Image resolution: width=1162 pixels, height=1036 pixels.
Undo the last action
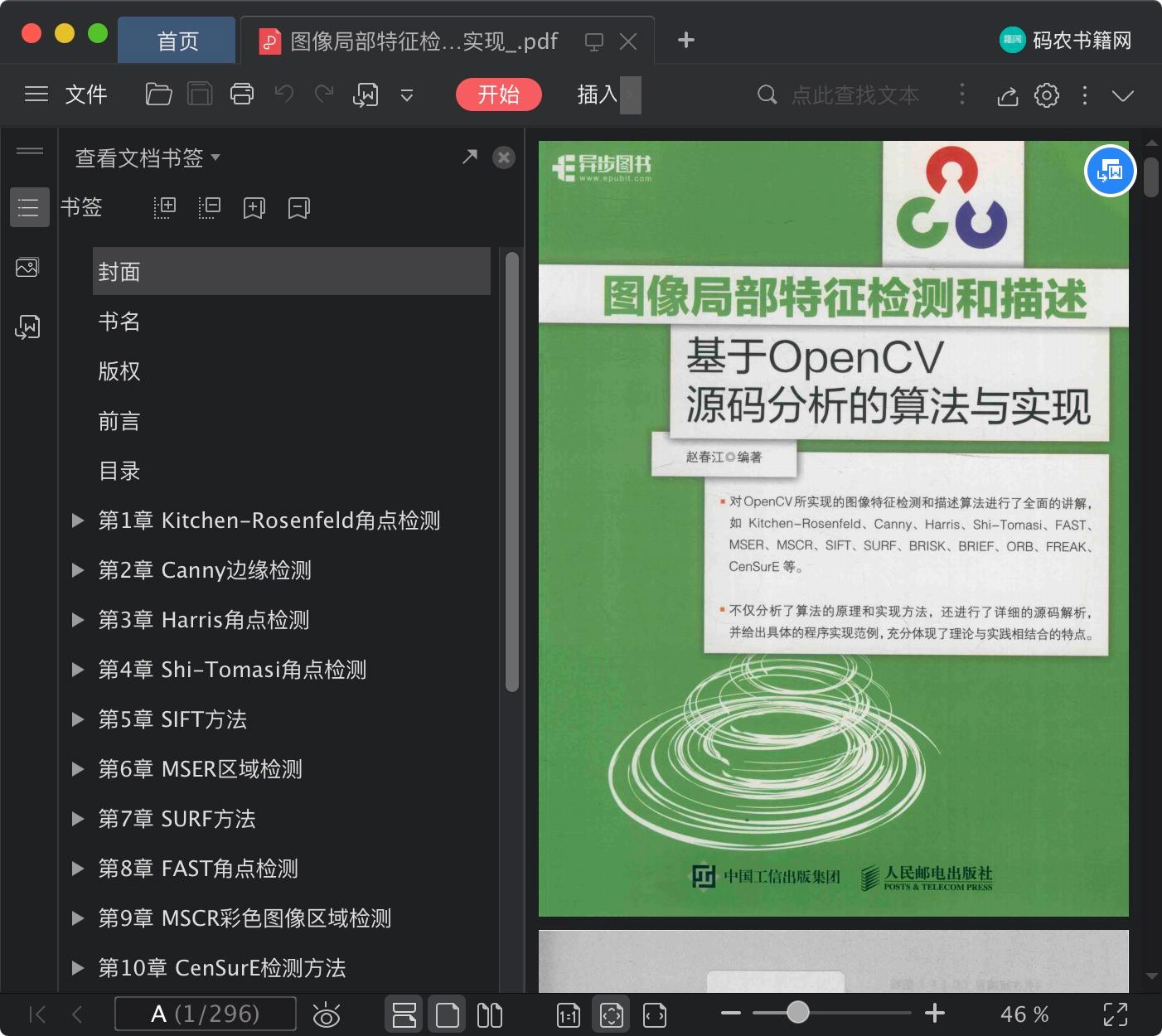click(x=284, y=94)
